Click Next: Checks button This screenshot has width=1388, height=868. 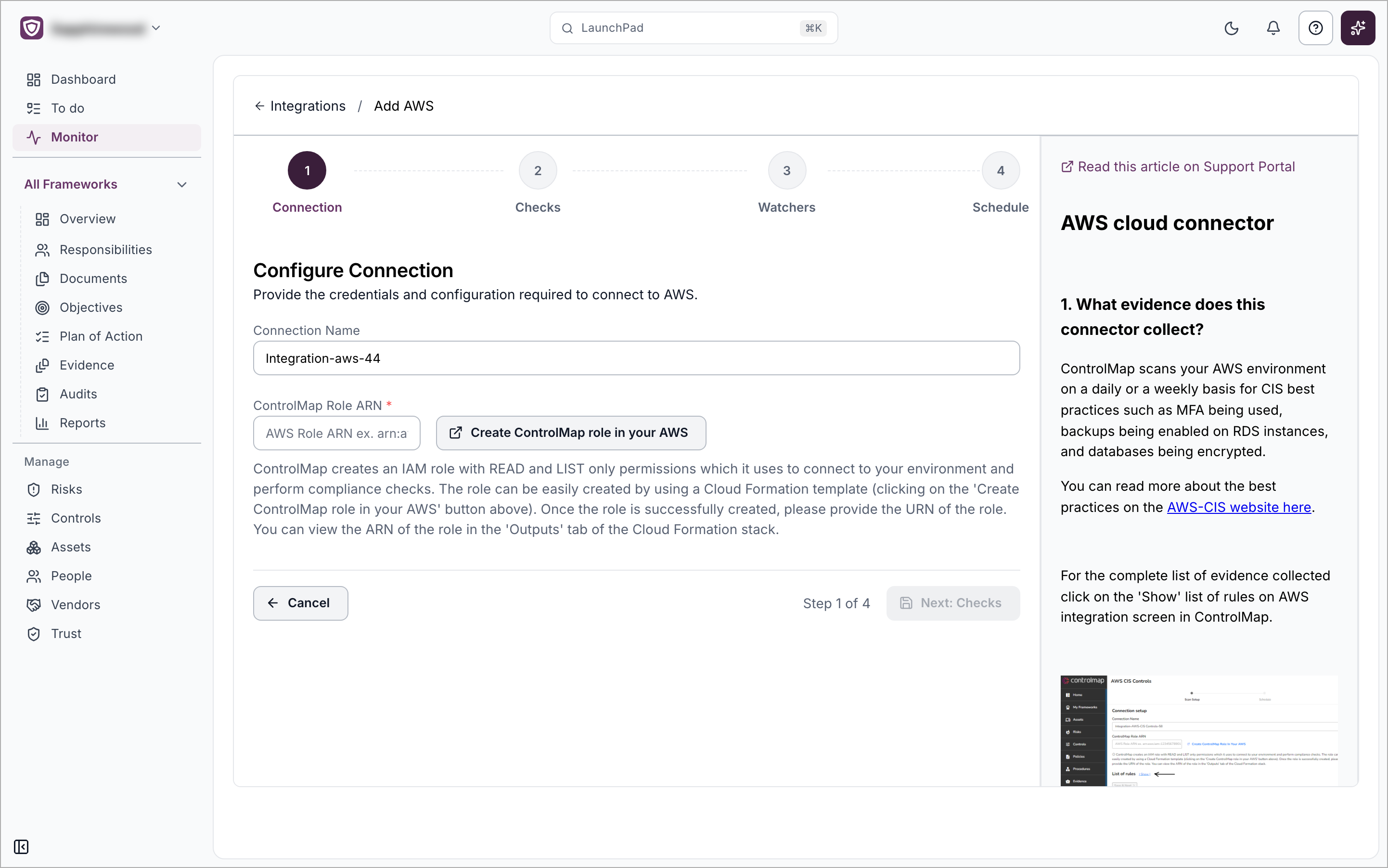click(953, 603)
